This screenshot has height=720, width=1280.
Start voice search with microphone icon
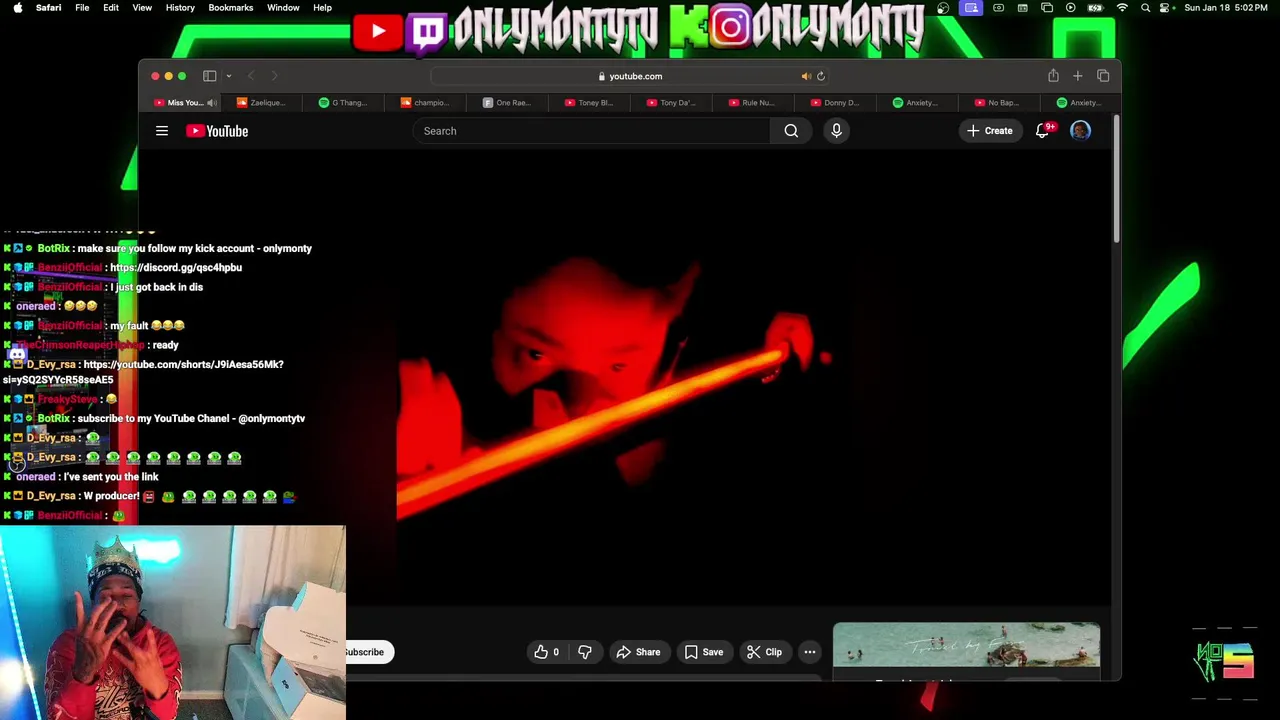click(837, 131)
